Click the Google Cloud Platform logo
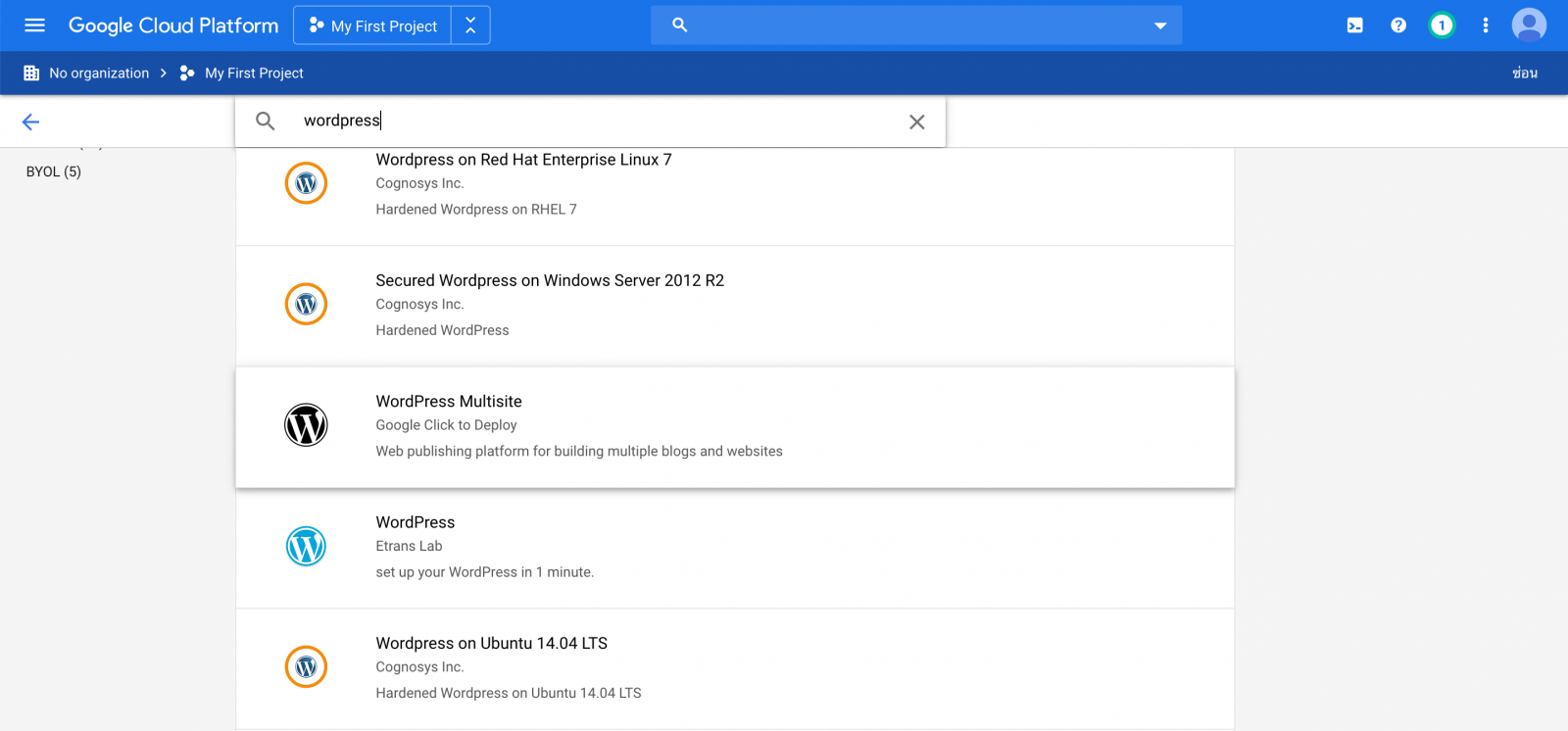 (x=173, y=25)
